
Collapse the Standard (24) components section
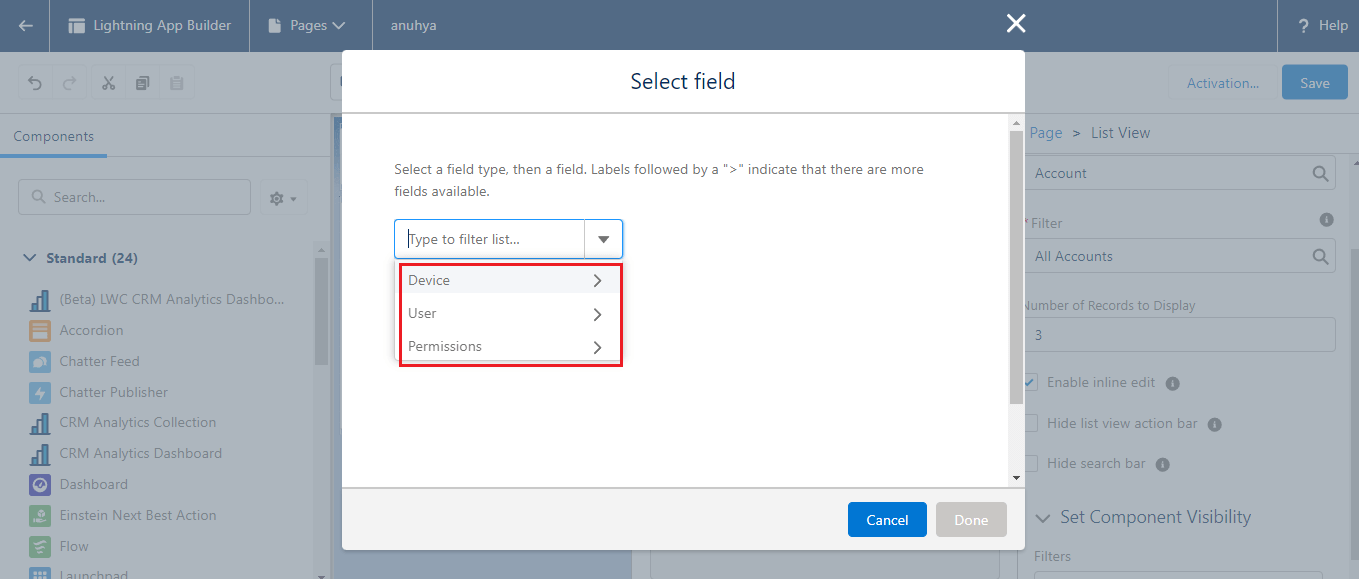(29, 257)
